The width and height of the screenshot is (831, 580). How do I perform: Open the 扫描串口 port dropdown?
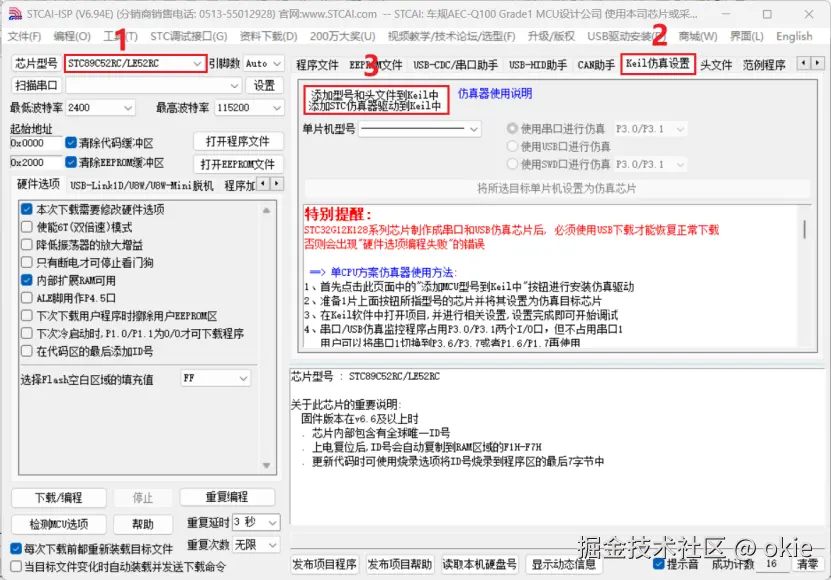[153, 85]
